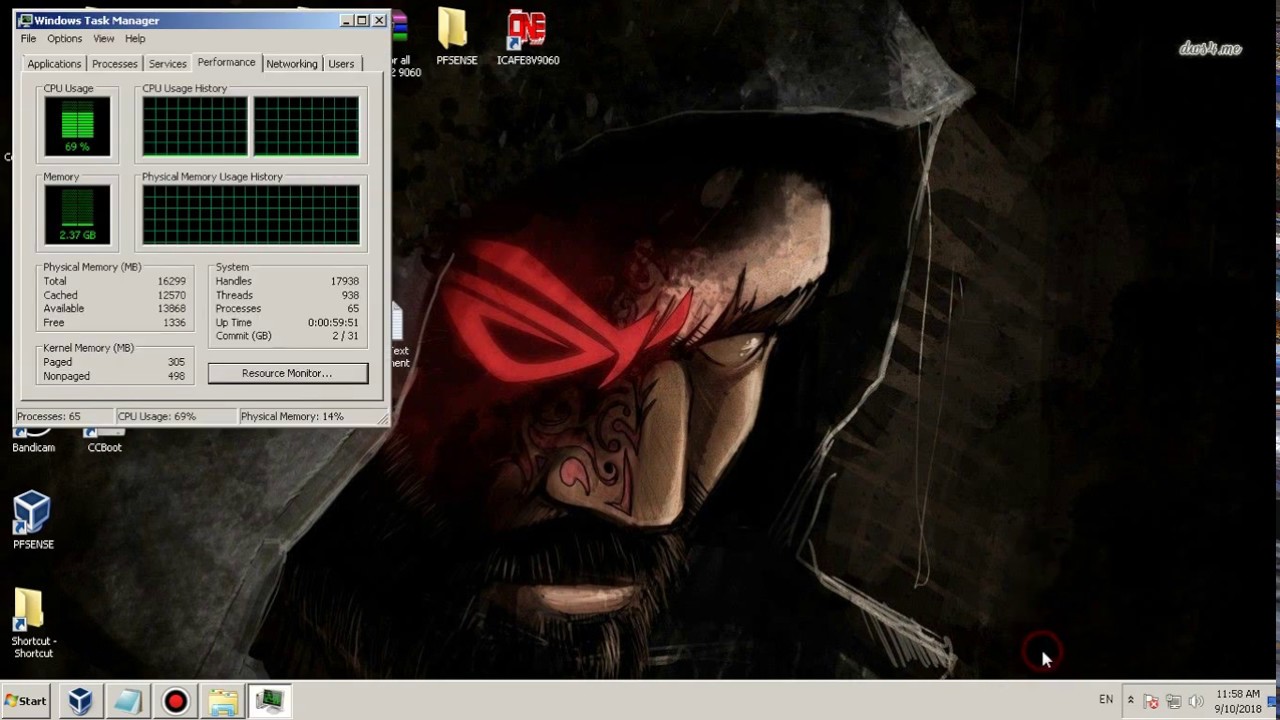The width and height of the screenshot is (1280, 720).
Task: Switch to the Users tab
Action: tap(341, 64)
